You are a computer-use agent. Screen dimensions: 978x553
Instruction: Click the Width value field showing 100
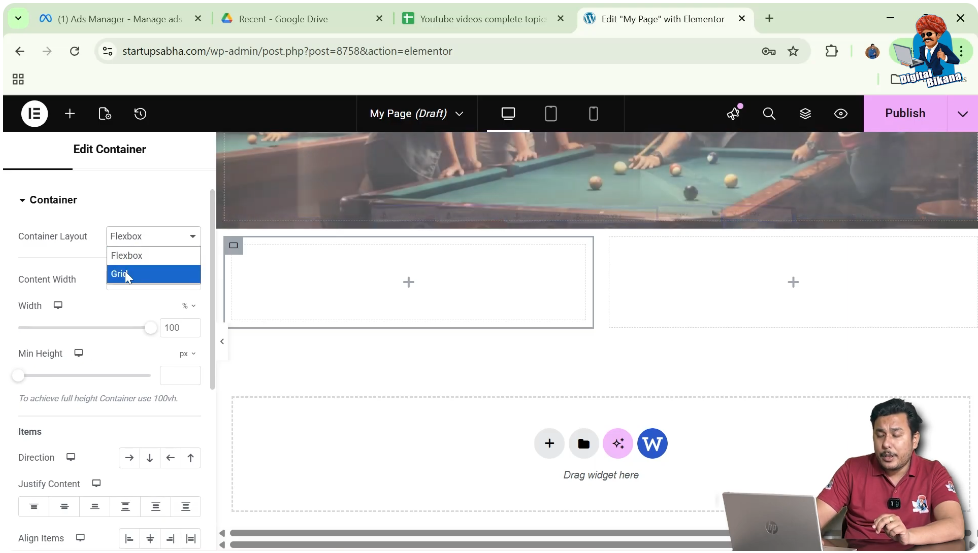[180, 327]
